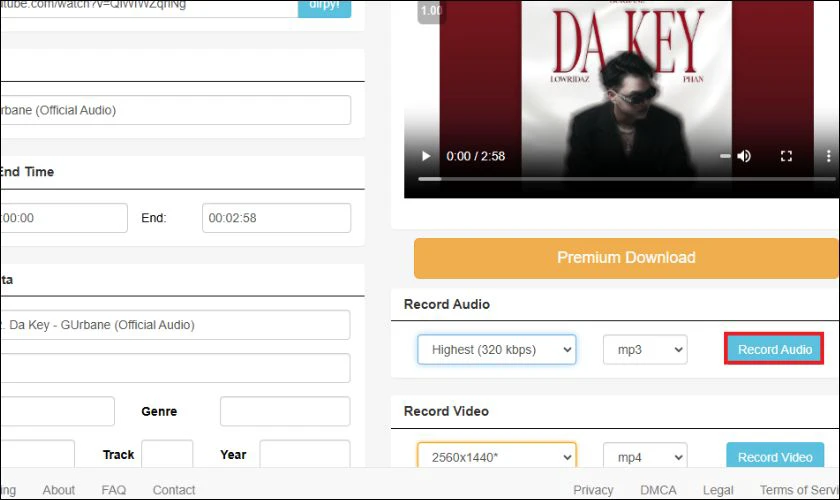Click the End: label
This screenshot has height=500, width=840.
pyautogui.click(x=154, y=218)
